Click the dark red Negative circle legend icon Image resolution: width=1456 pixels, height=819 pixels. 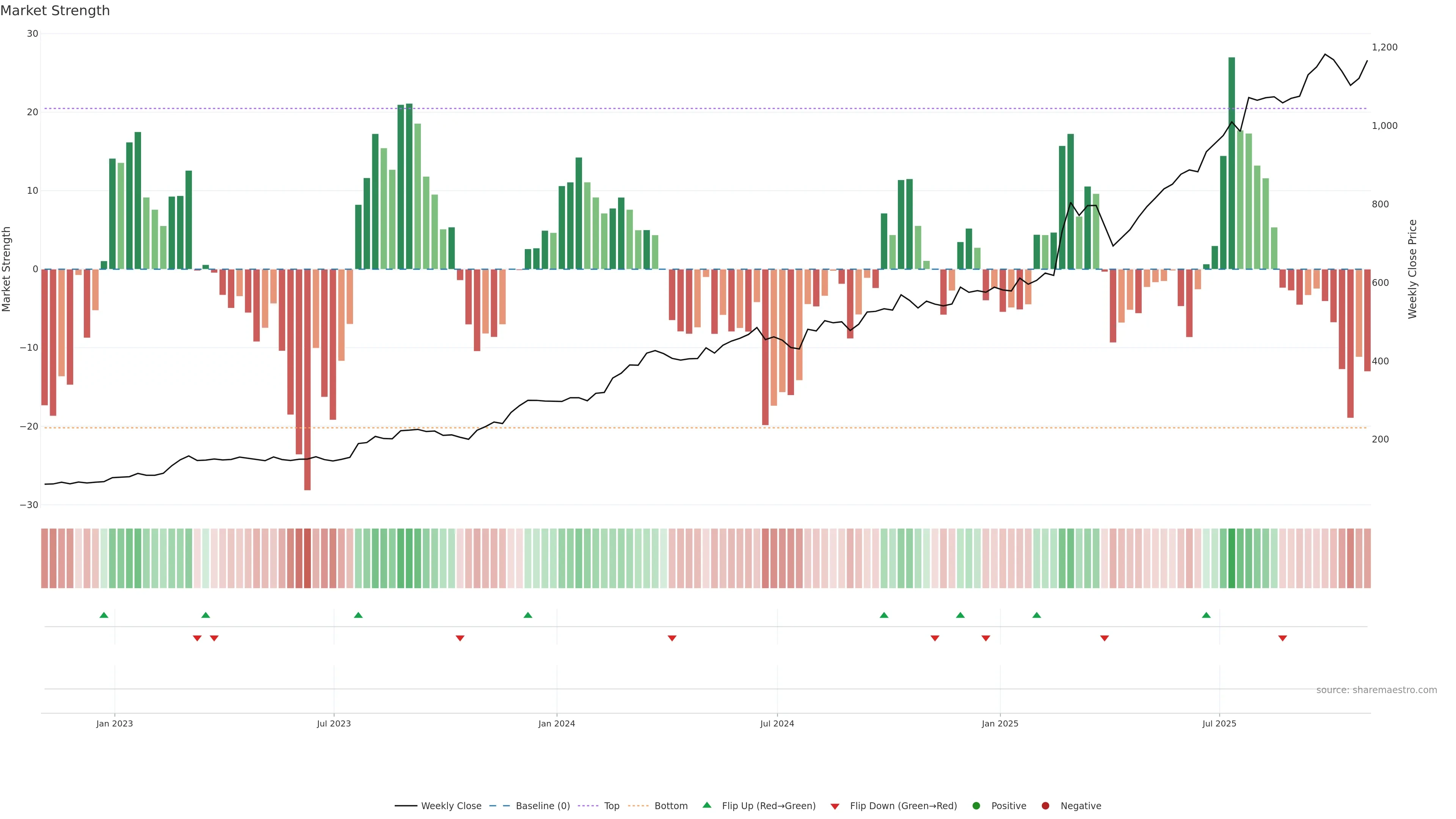click(1045, 805)
